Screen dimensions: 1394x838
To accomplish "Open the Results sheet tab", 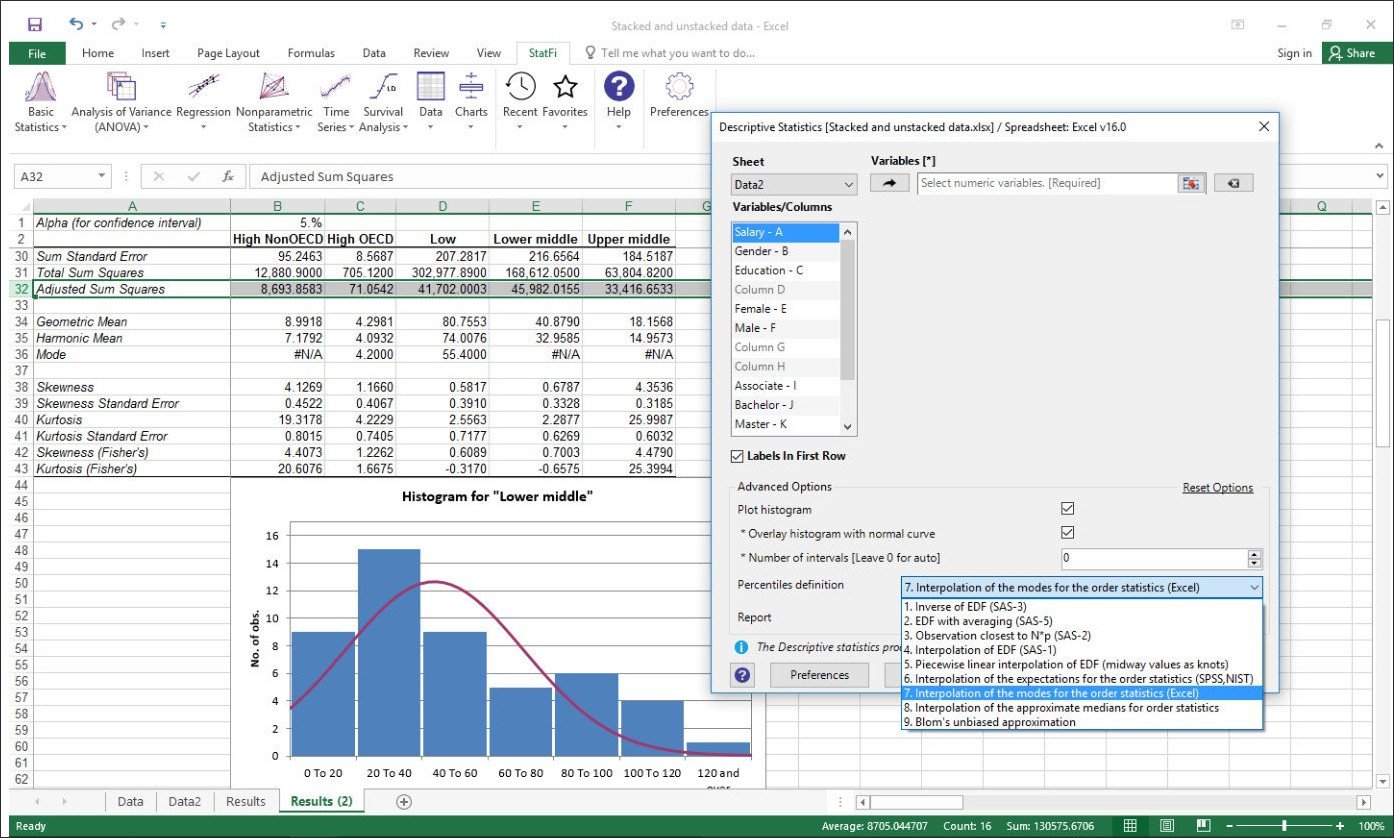I will (246, 801).
